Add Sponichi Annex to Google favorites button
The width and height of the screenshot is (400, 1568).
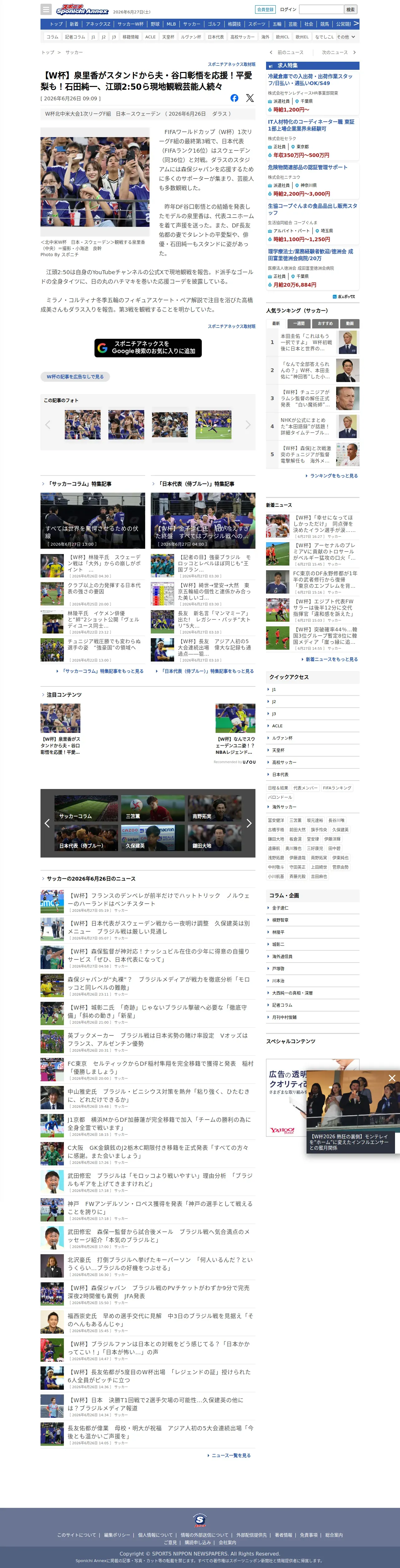tap(148, 347)
